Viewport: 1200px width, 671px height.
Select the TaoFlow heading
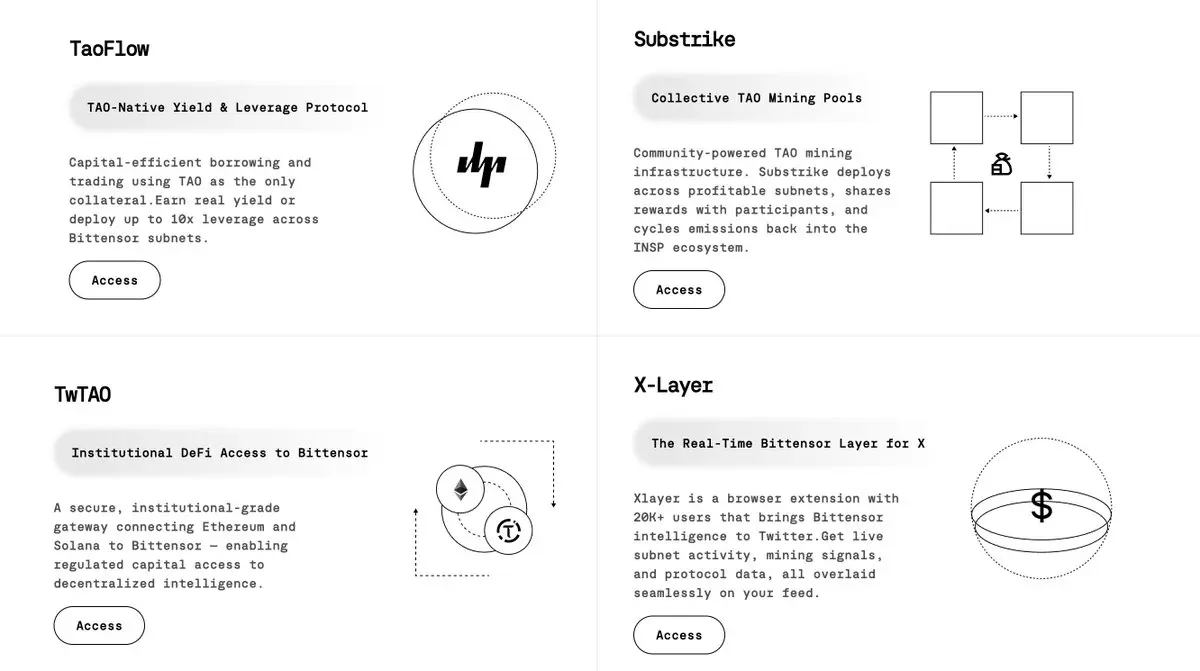point(109,48)
